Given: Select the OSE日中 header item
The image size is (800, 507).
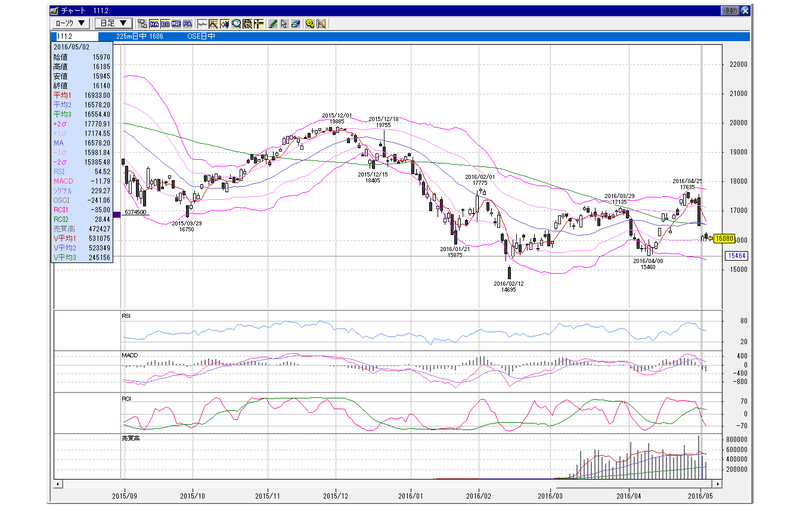Looking at the screenshot, I should coord(201,37).
